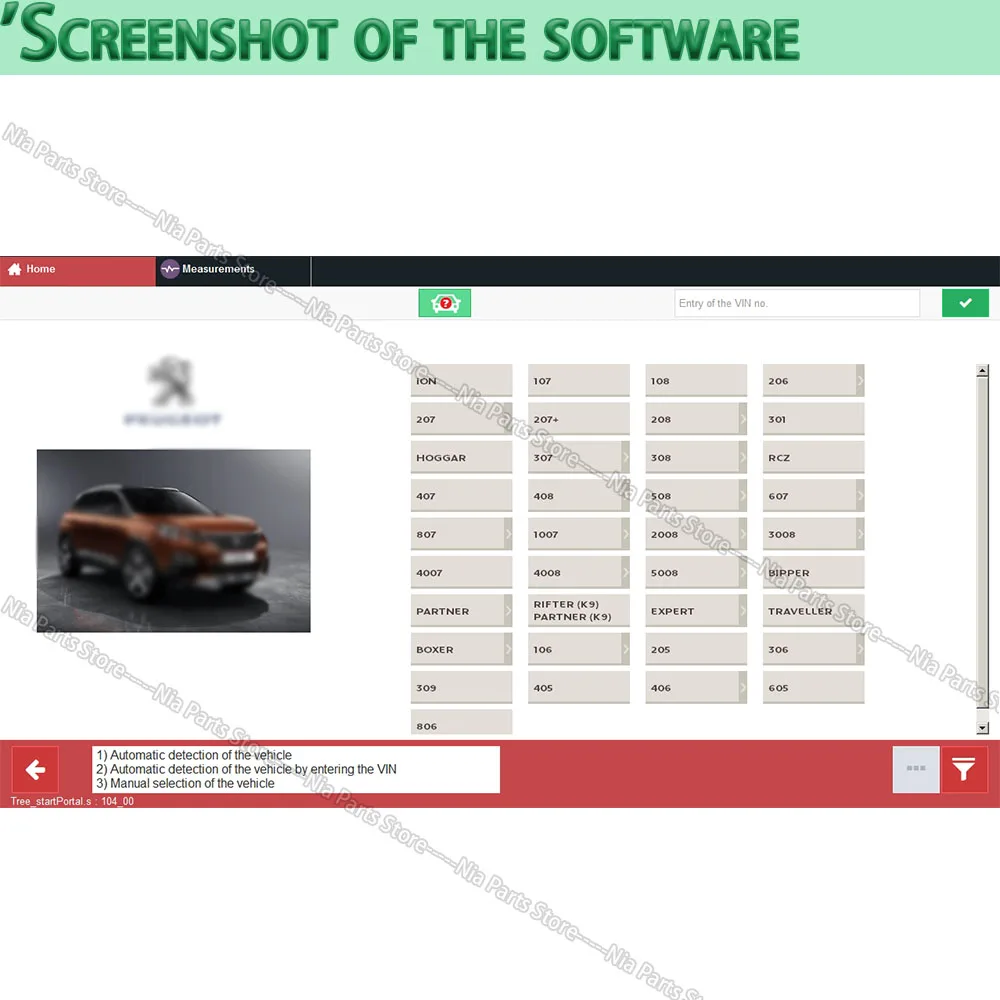Select model 605
The width and height of the screenshot is (1000, 1000).
813,687
